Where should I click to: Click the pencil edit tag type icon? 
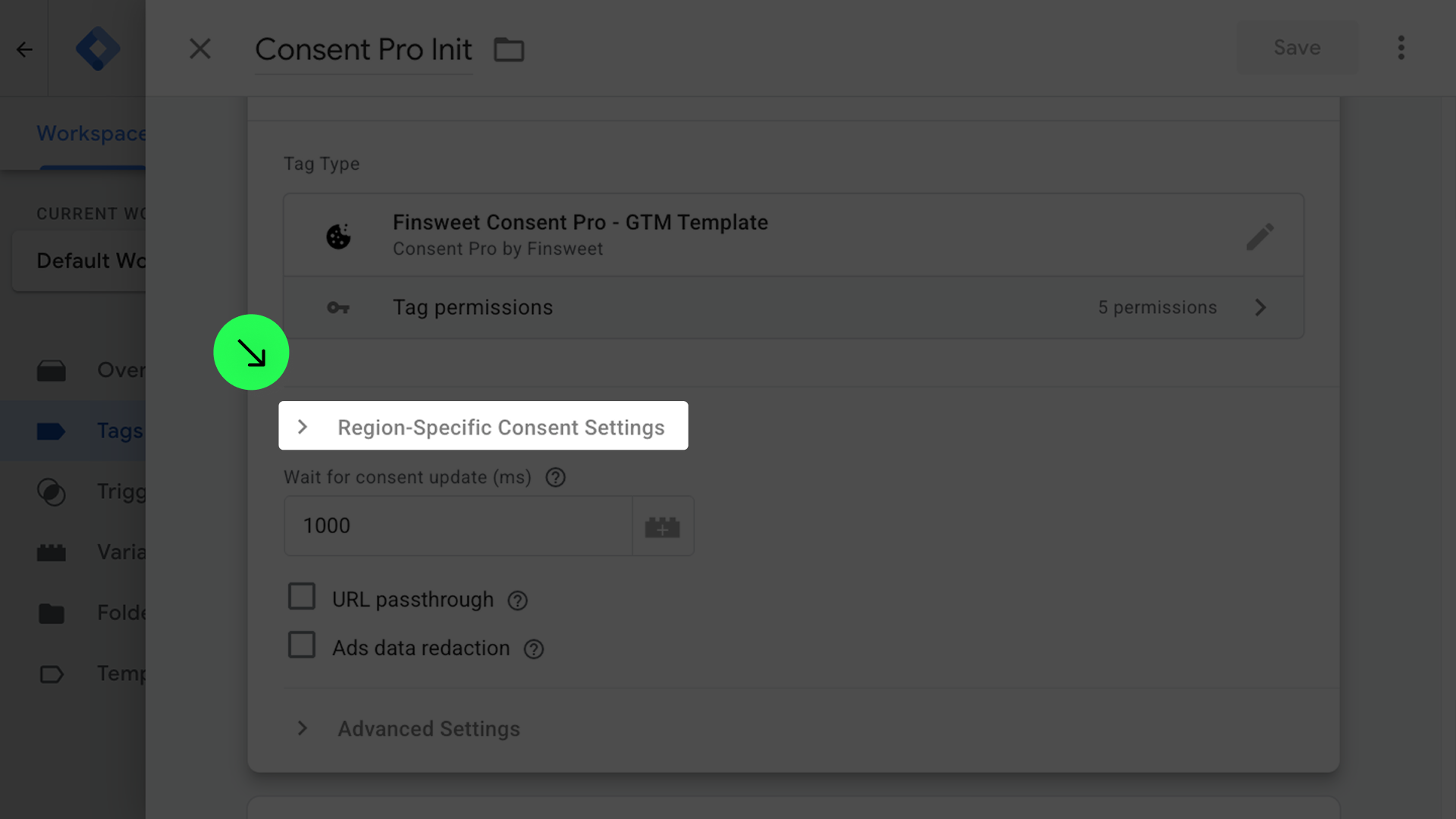[1260, 237]
